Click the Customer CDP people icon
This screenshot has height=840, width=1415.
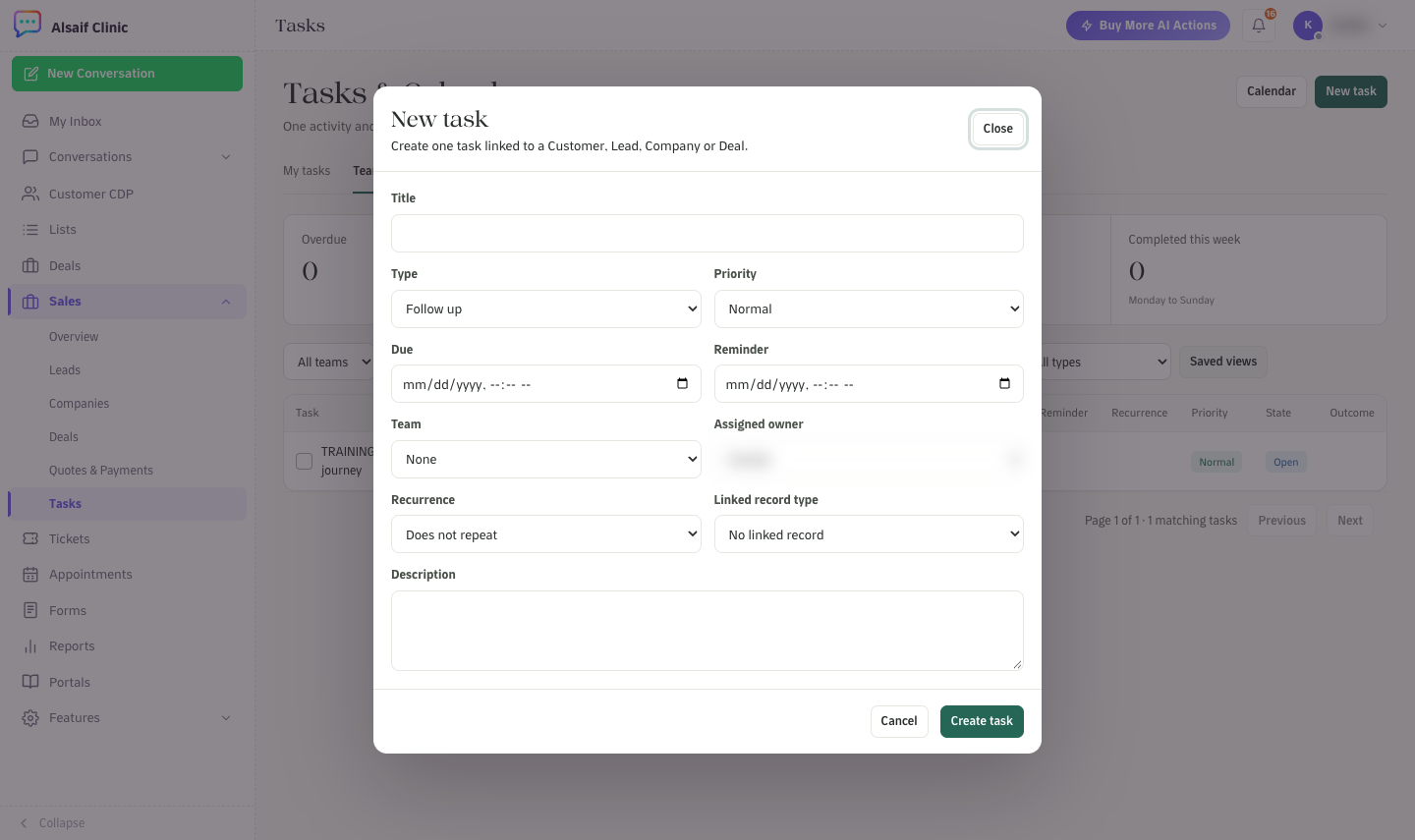pyautogui.click(x=30, y=194)
